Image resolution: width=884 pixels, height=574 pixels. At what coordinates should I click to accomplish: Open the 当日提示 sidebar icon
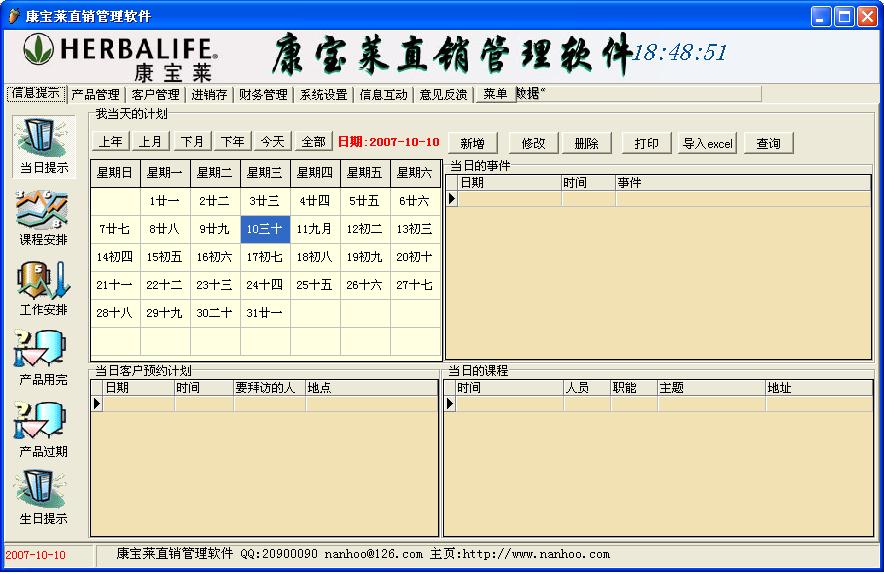(x=44, y=147)
